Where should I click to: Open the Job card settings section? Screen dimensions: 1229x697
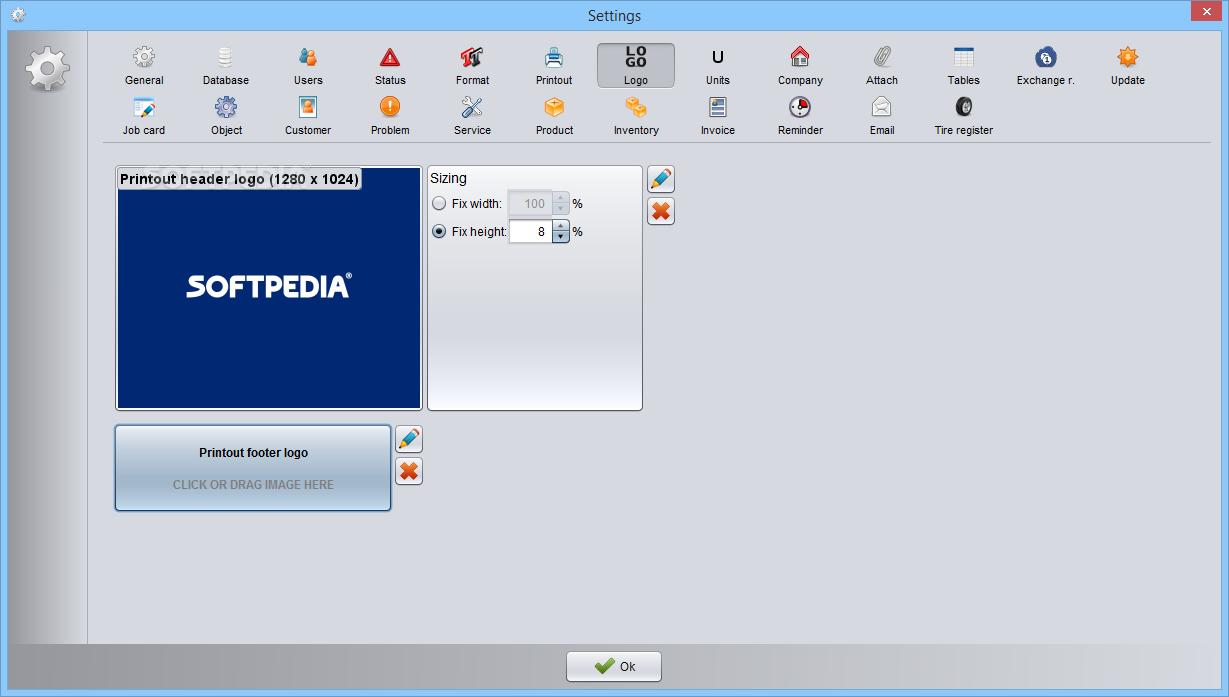point(144,116)
